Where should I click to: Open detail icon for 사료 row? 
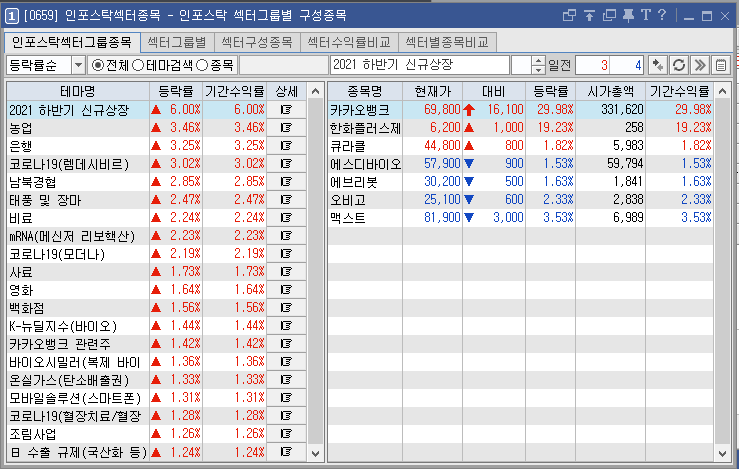click(x=286, y=272)
